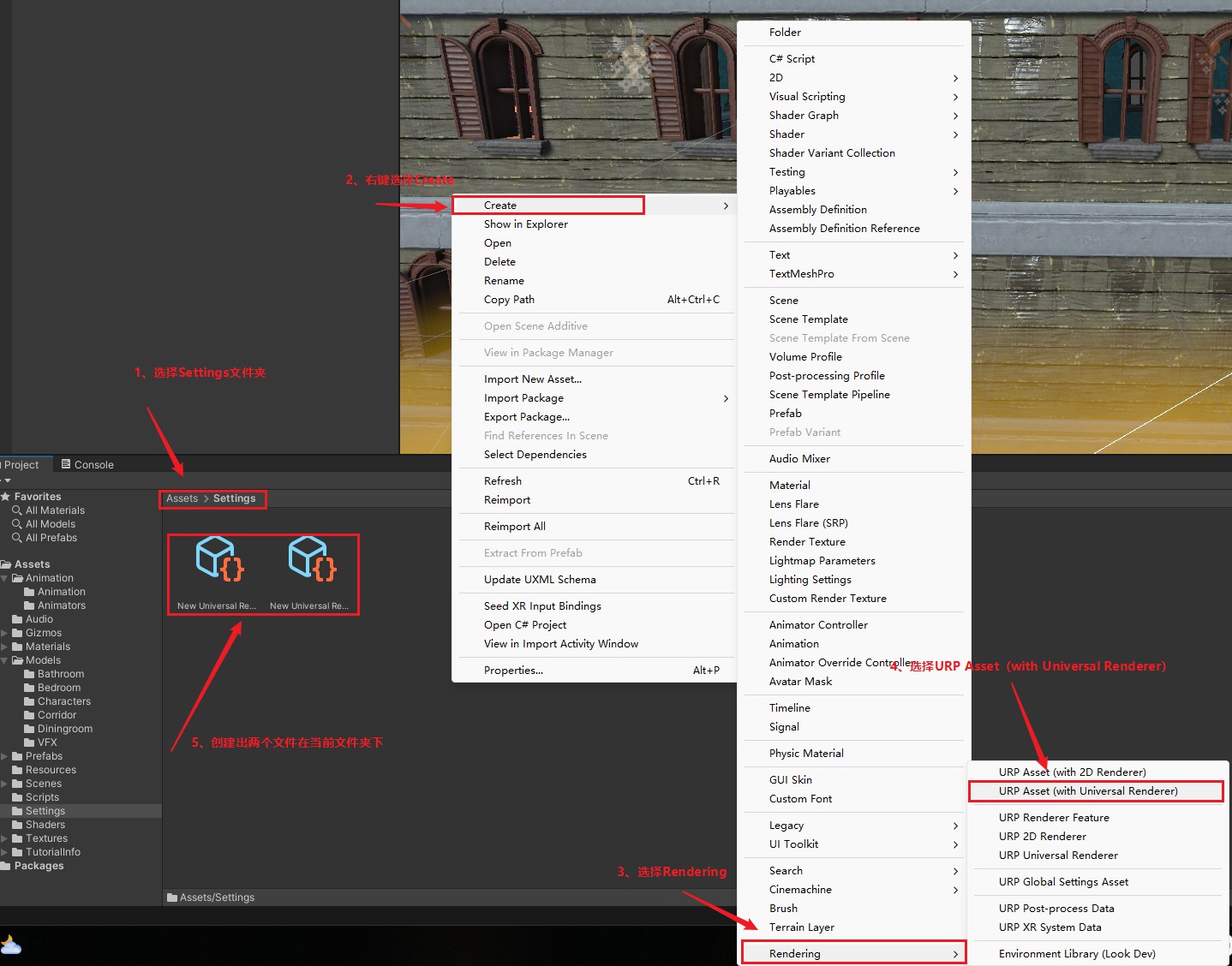
Task: Click the weather icon on the taskbar
Action: (x=10, y=945)
